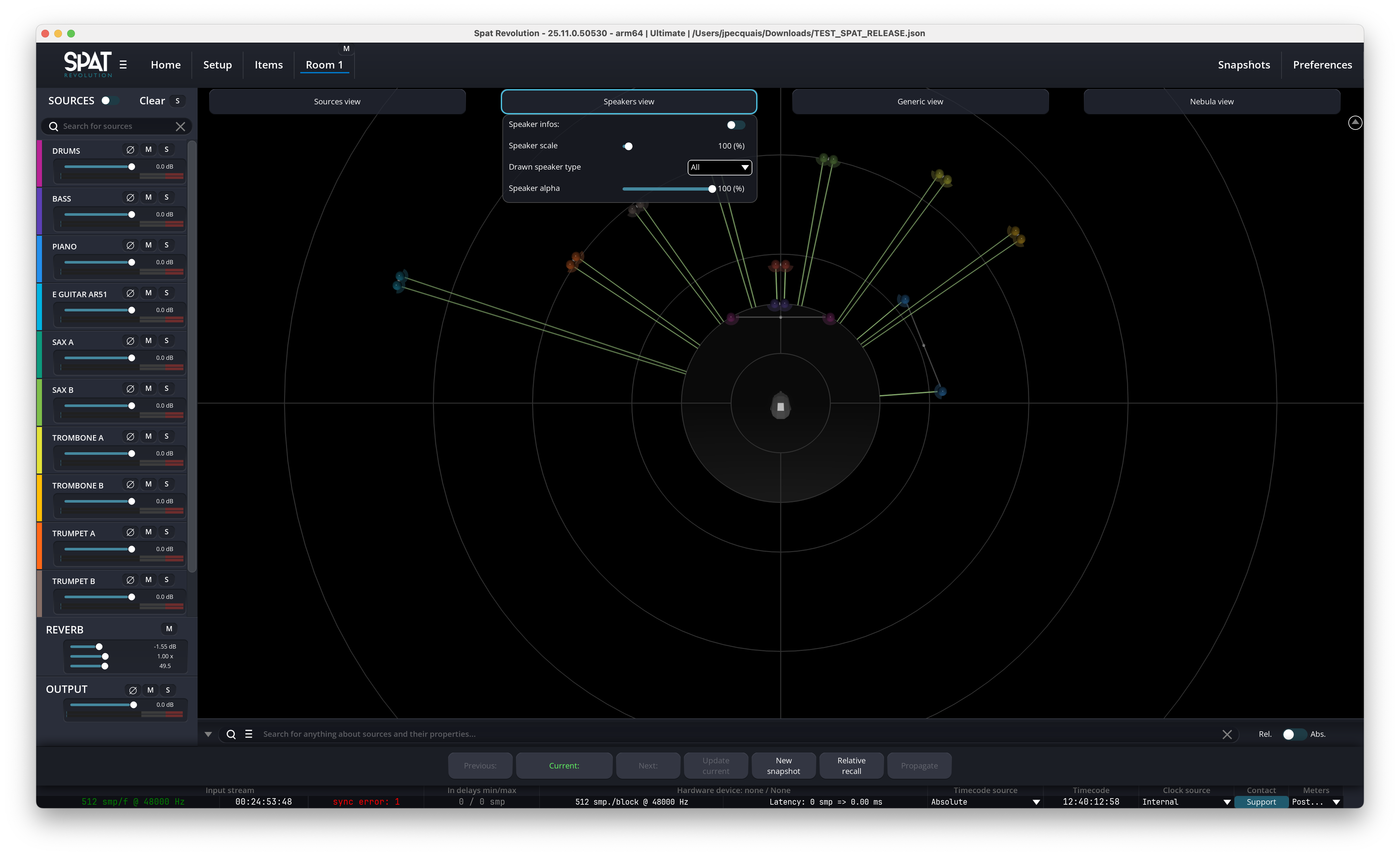Mute the BASS source

click(x=148, y=197)
